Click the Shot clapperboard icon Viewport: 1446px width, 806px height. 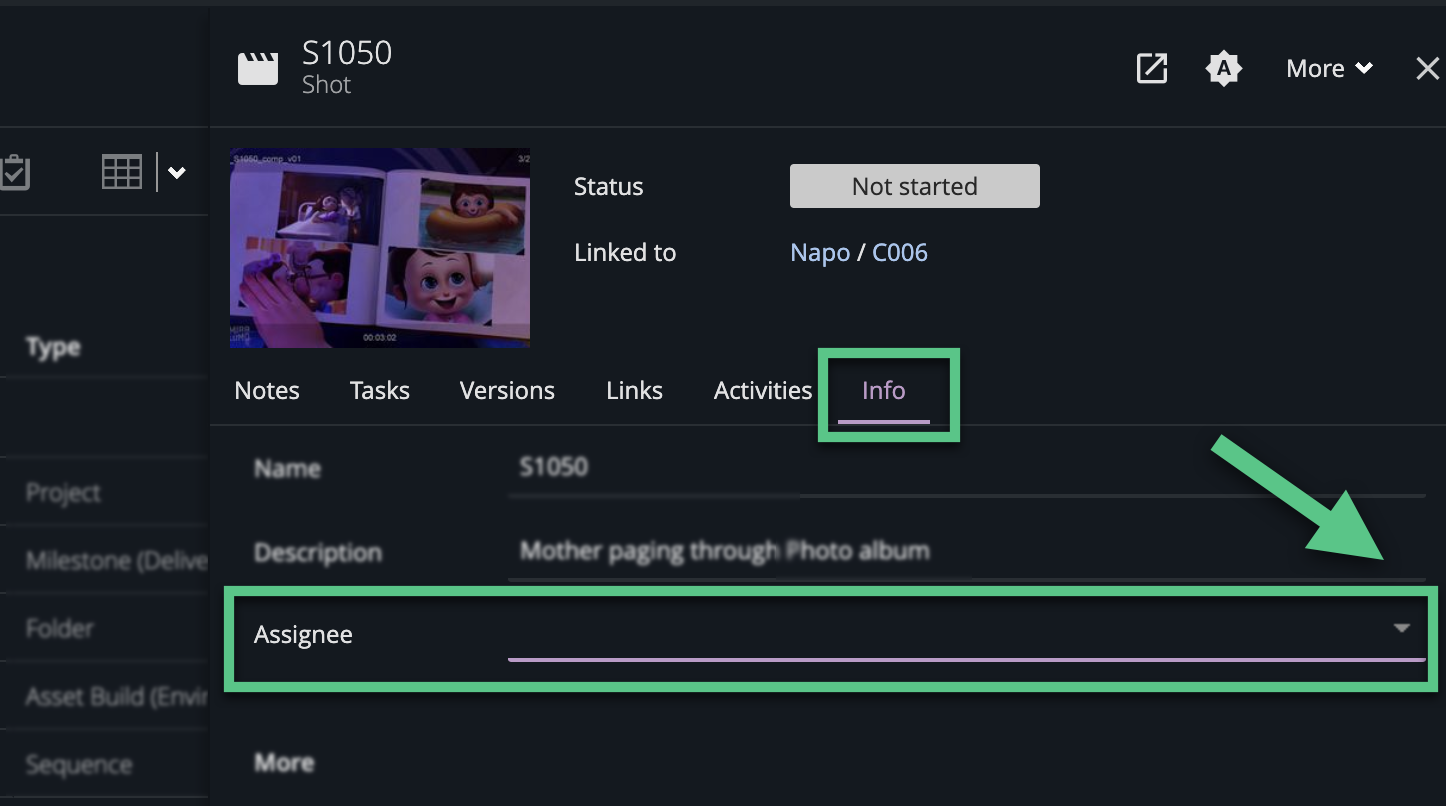point(258,67)
